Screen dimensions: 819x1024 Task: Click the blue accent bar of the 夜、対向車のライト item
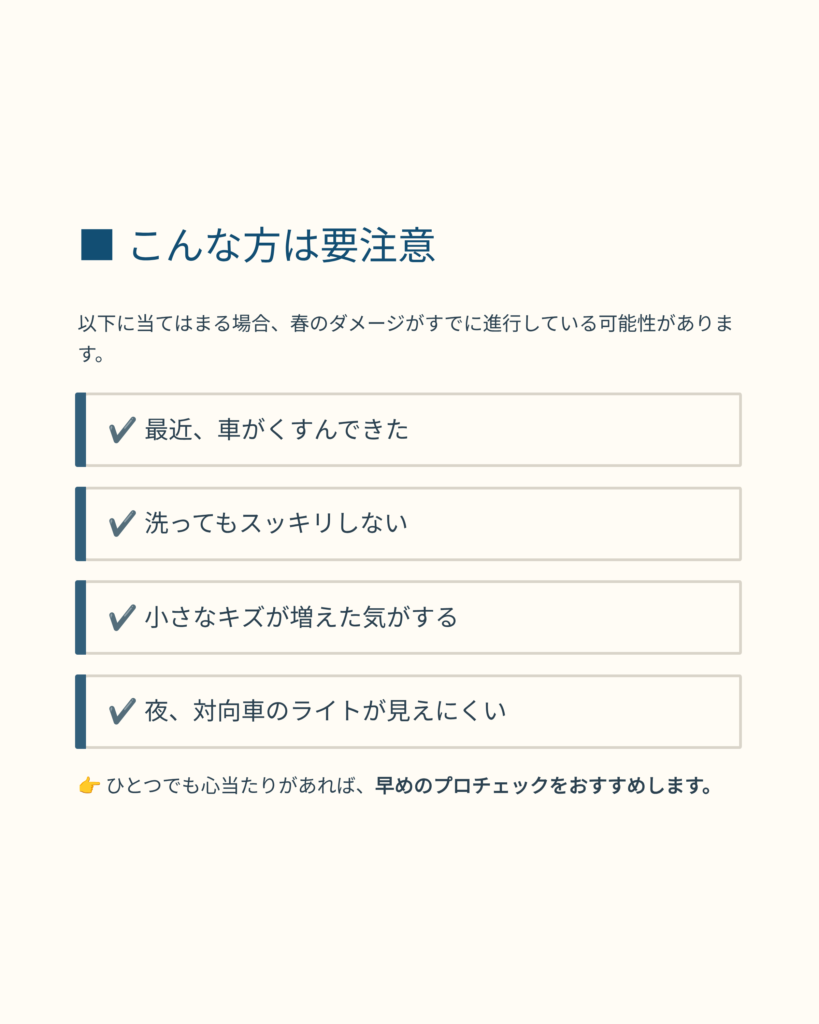(x=80, y=711)
